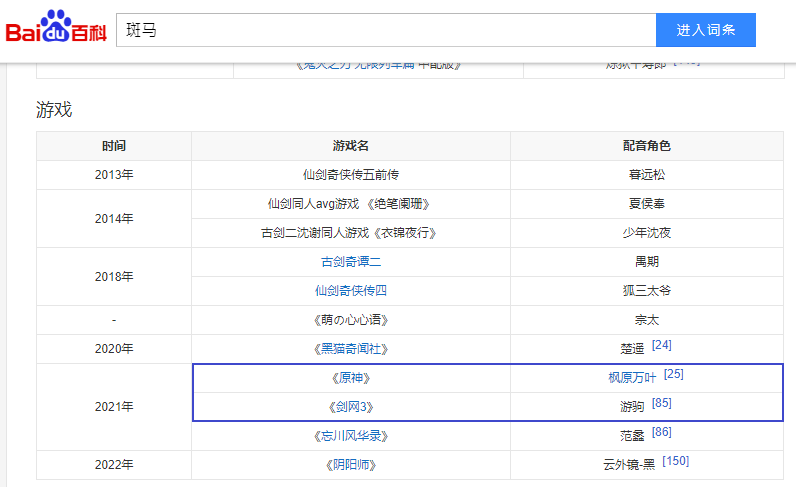Image resolution: width=796 pixels, height=487 pixels.
Task: Select the 2022年 cell
Action: 114,465
